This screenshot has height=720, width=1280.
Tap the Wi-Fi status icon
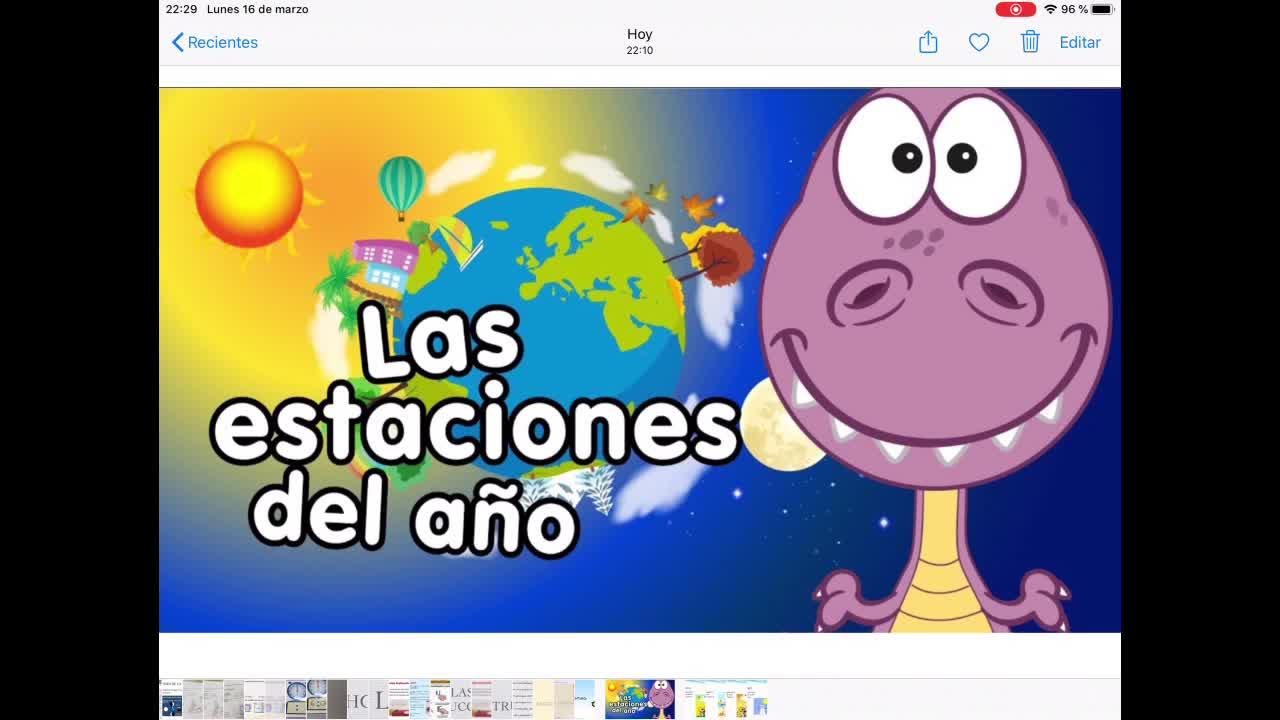pos(1050,9)
